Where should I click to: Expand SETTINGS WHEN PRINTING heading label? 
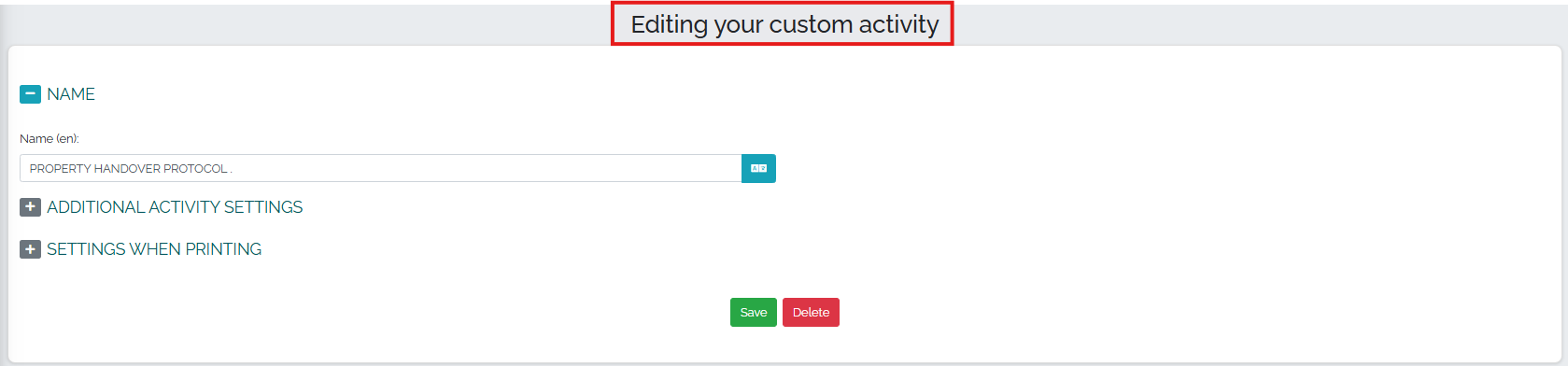pos(154,249)
